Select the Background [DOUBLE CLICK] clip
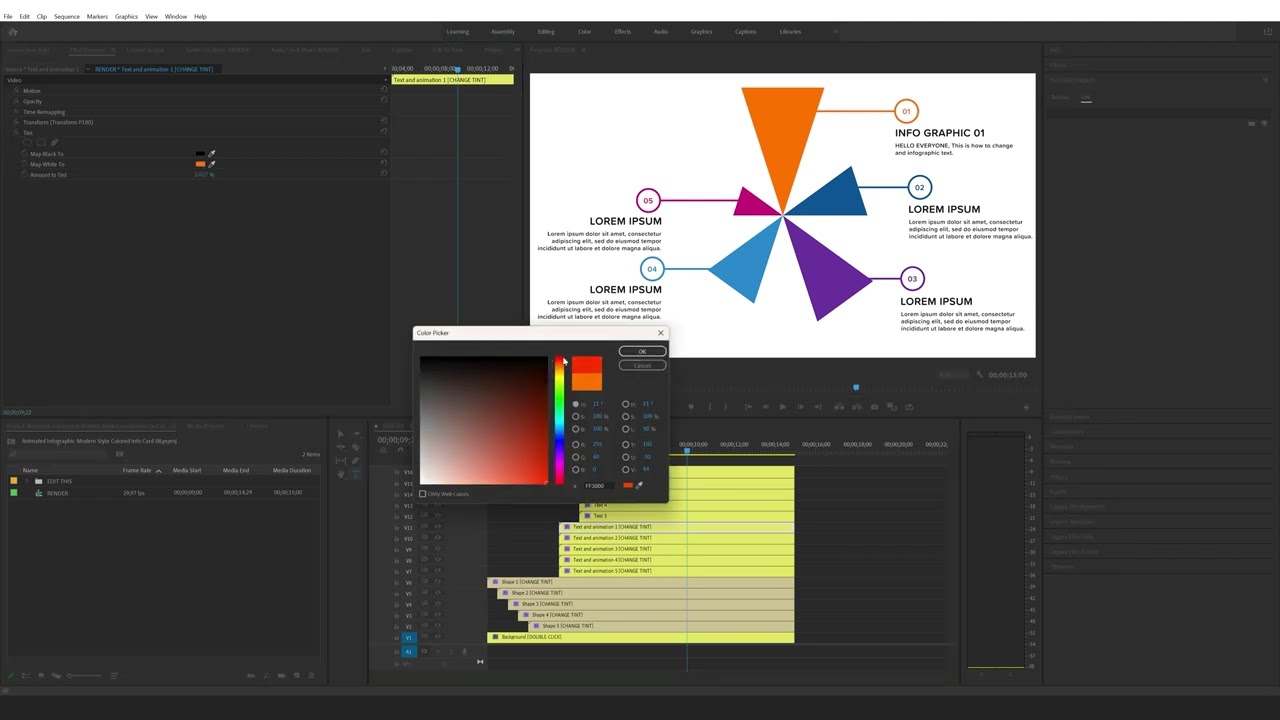Viewport: 1280px width, 720px height. click(641, 637)
